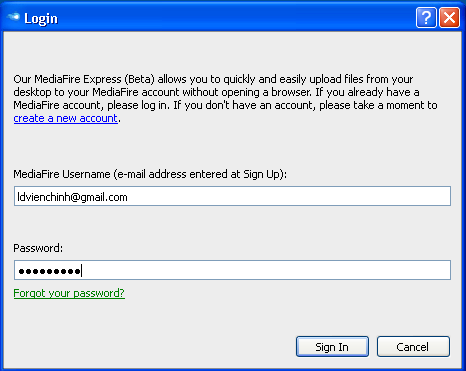This screenshot has width=466, height=371.
Task: Follow the Forgot your password? link
Action: [69, 293]
